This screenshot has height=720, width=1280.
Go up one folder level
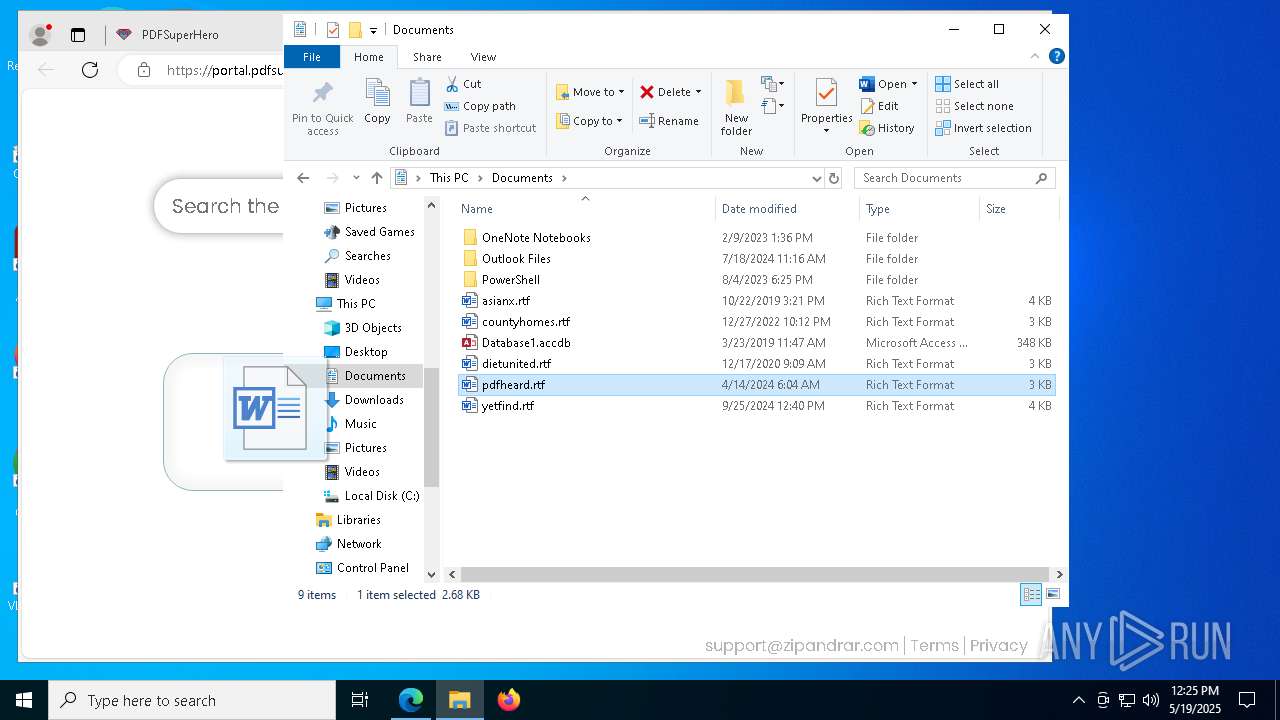pos(377,178)
